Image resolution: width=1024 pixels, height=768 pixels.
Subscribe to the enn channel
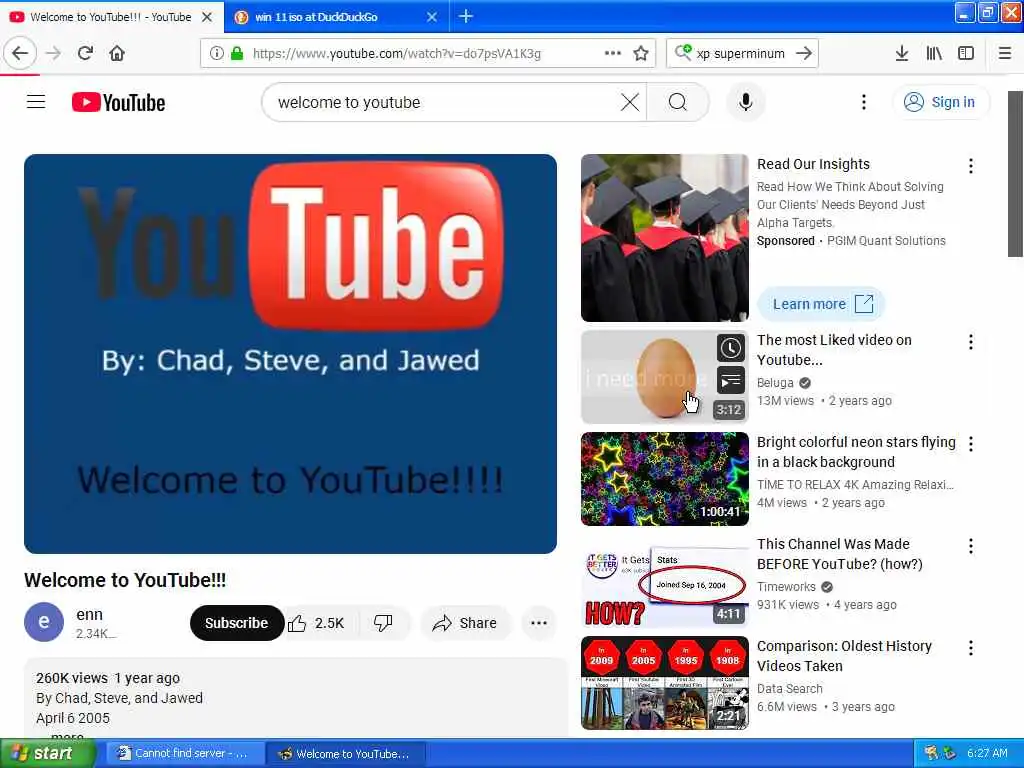(x=236, y=623)
